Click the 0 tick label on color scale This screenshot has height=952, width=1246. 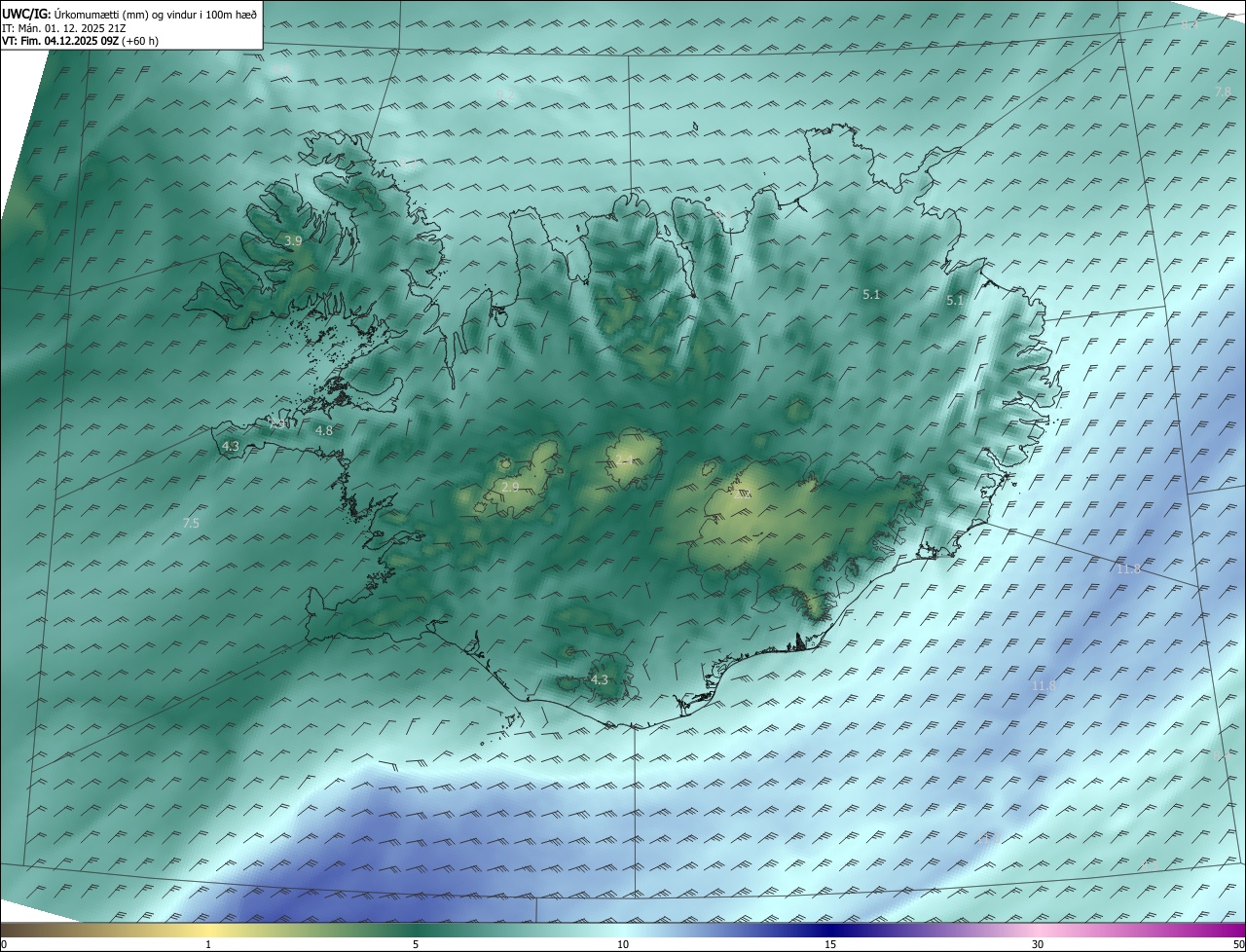[x=4, y=944]
